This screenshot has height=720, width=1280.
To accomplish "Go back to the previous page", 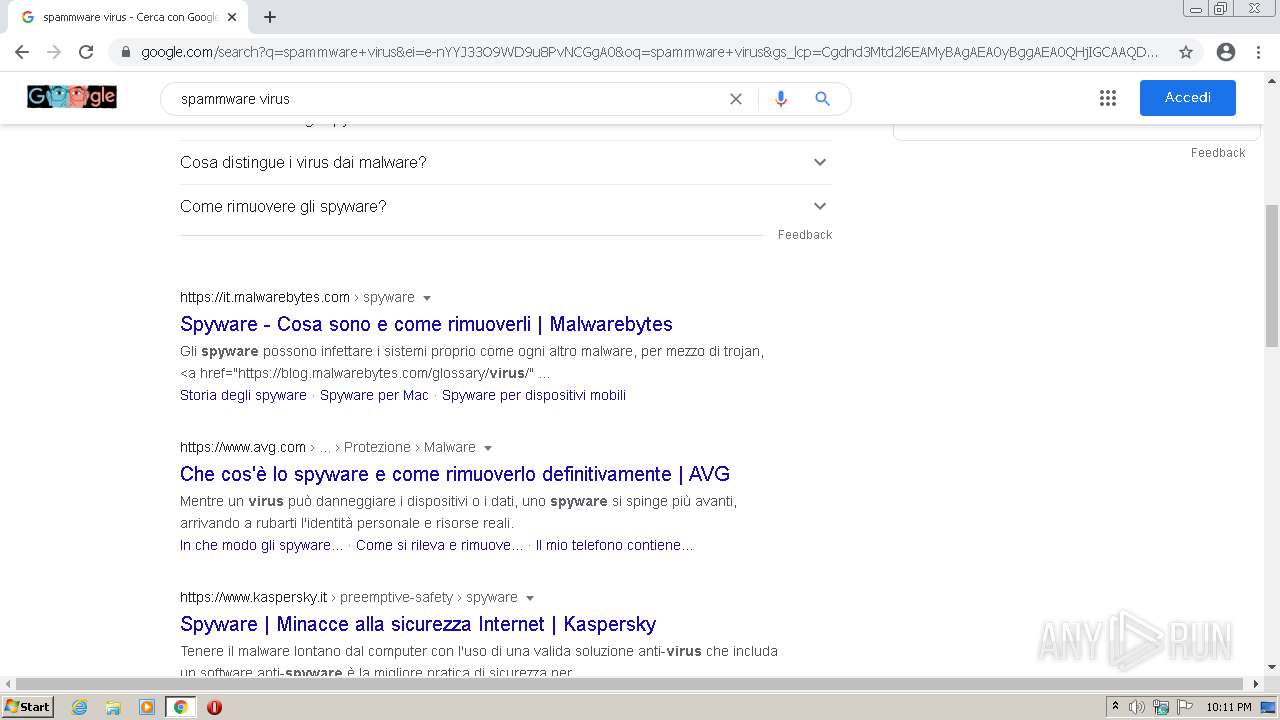I will click(22, 52).
